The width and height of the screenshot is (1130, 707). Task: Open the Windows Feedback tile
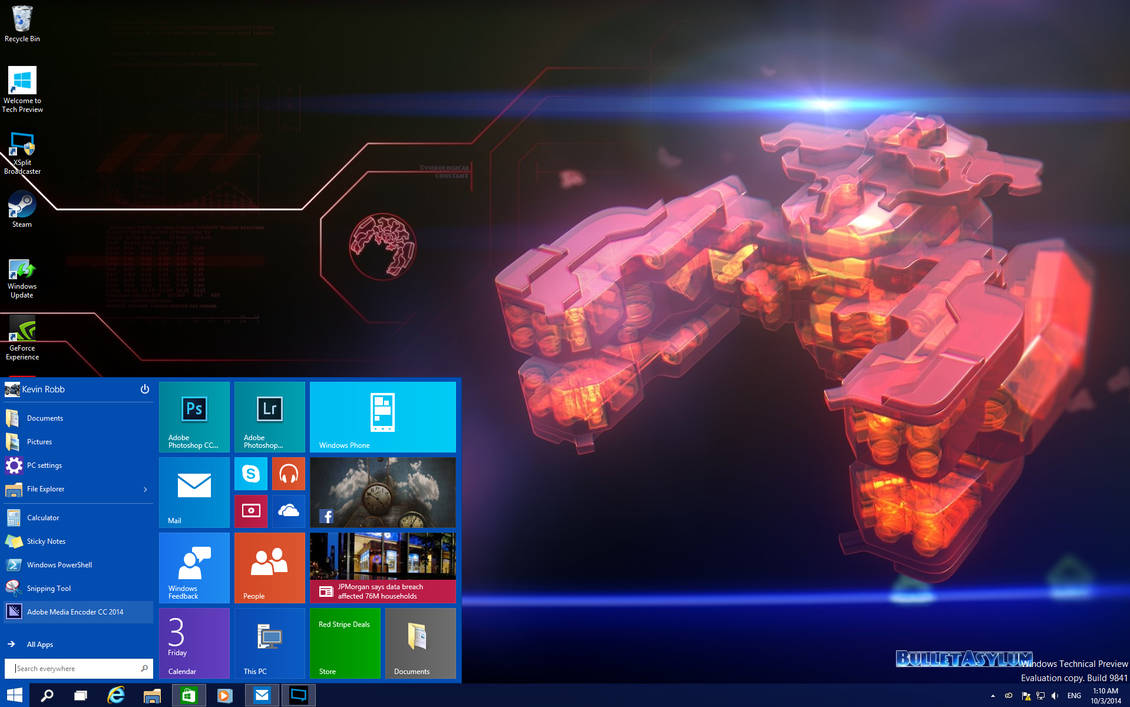coord(193,567)
